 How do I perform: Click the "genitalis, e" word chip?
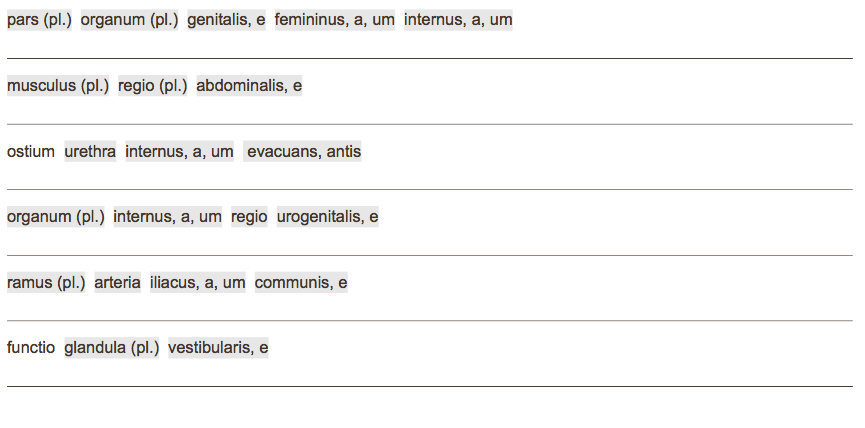click(226, 20)
